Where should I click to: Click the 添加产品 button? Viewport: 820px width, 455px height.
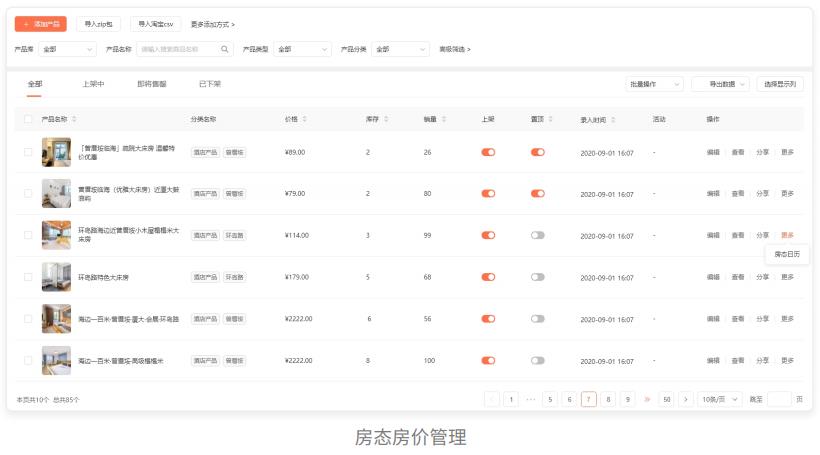41,23
